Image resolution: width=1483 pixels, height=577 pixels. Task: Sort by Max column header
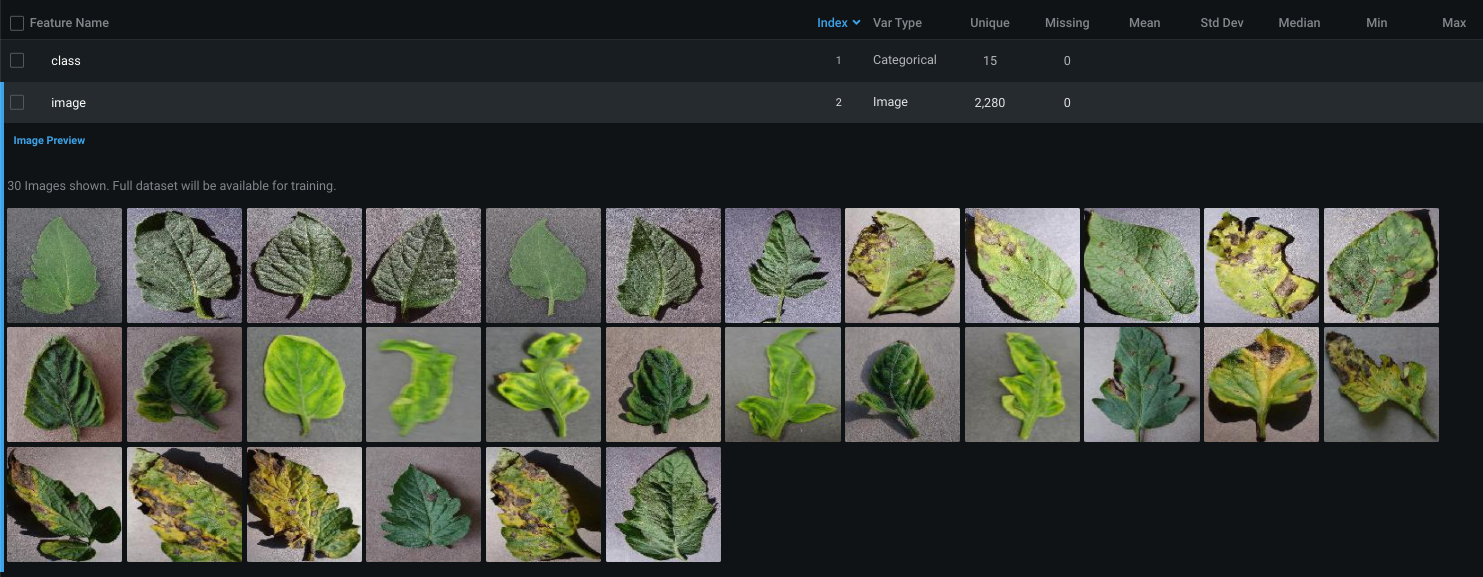click(x=1453, y=23)
